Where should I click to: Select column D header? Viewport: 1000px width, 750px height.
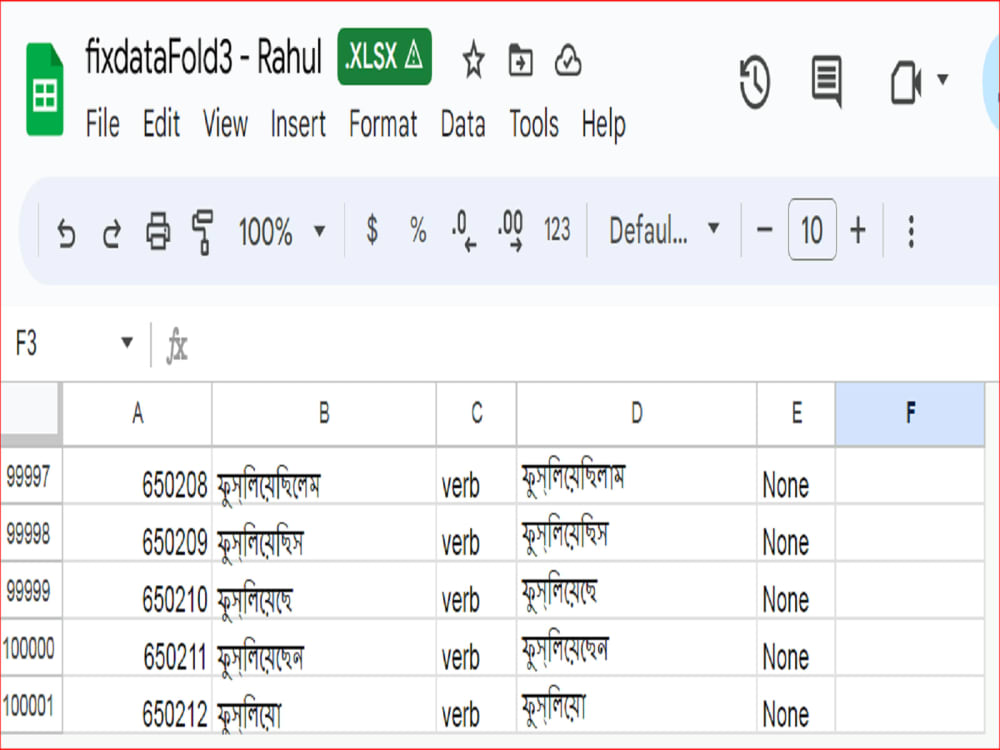[636, 414]
